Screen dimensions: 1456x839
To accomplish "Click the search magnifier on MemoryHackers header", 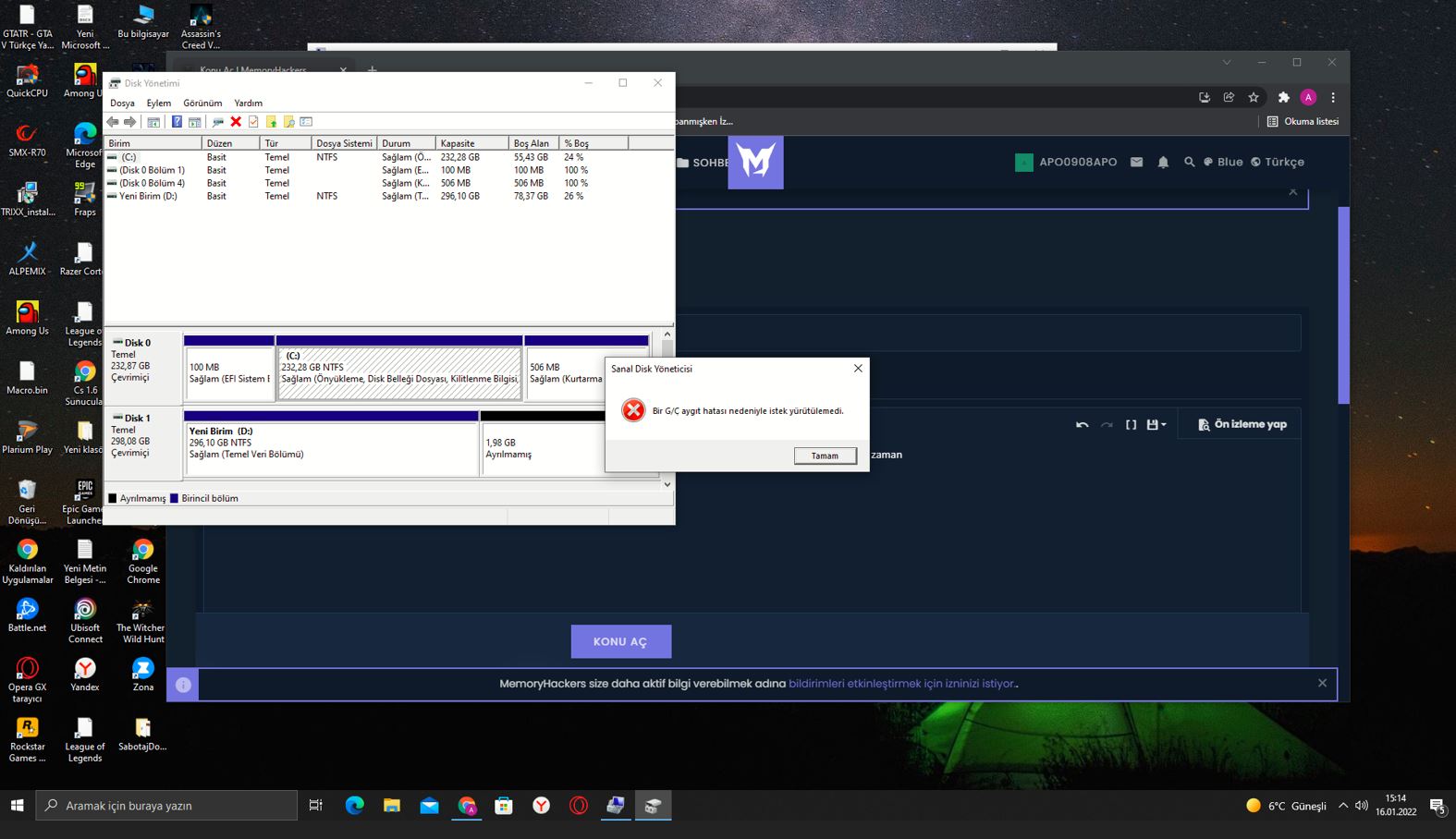I will tap(1190, 162).
